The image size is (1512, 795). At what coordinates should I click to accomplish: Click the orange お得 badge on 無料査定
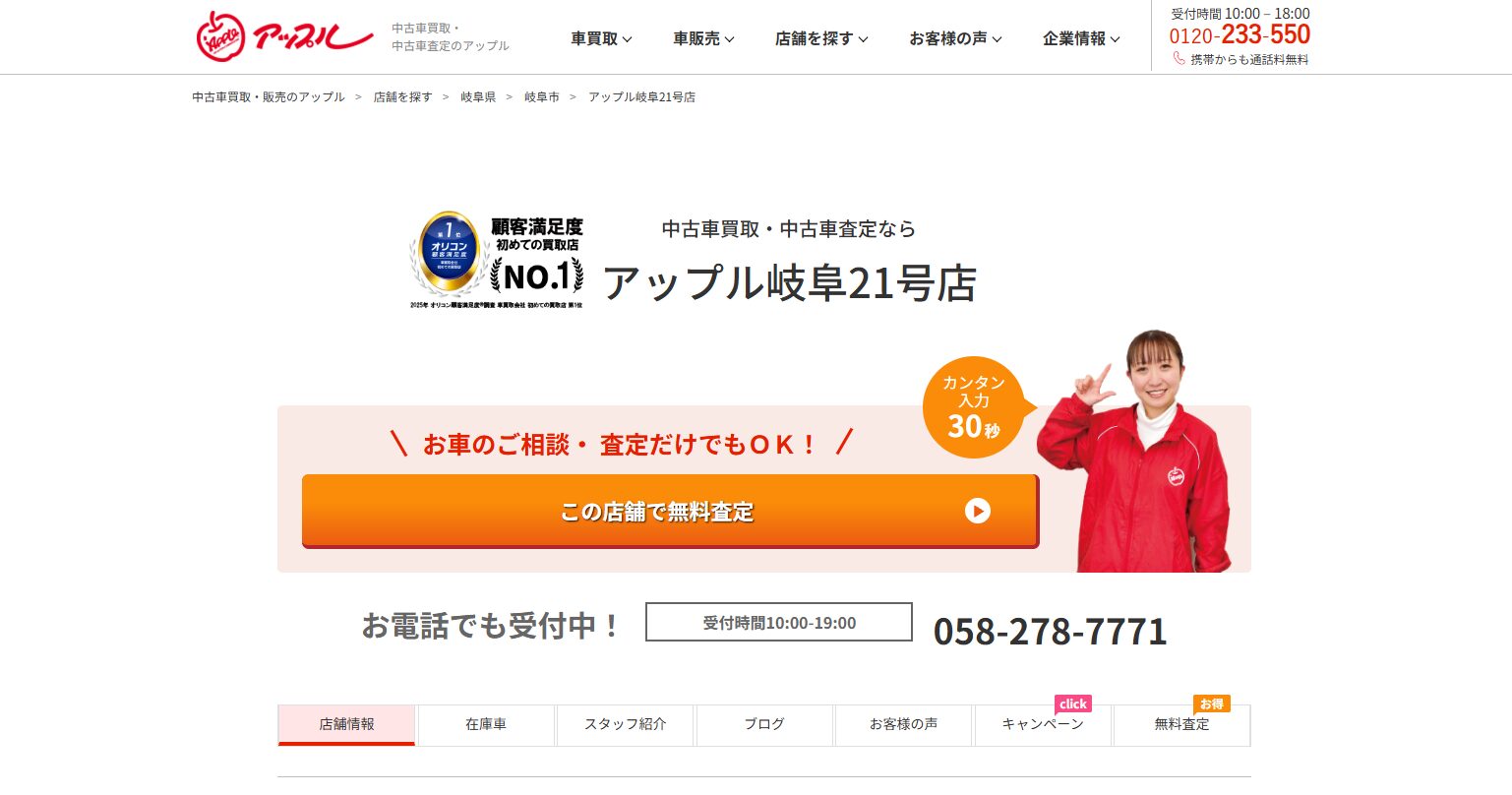(1211, 703)
